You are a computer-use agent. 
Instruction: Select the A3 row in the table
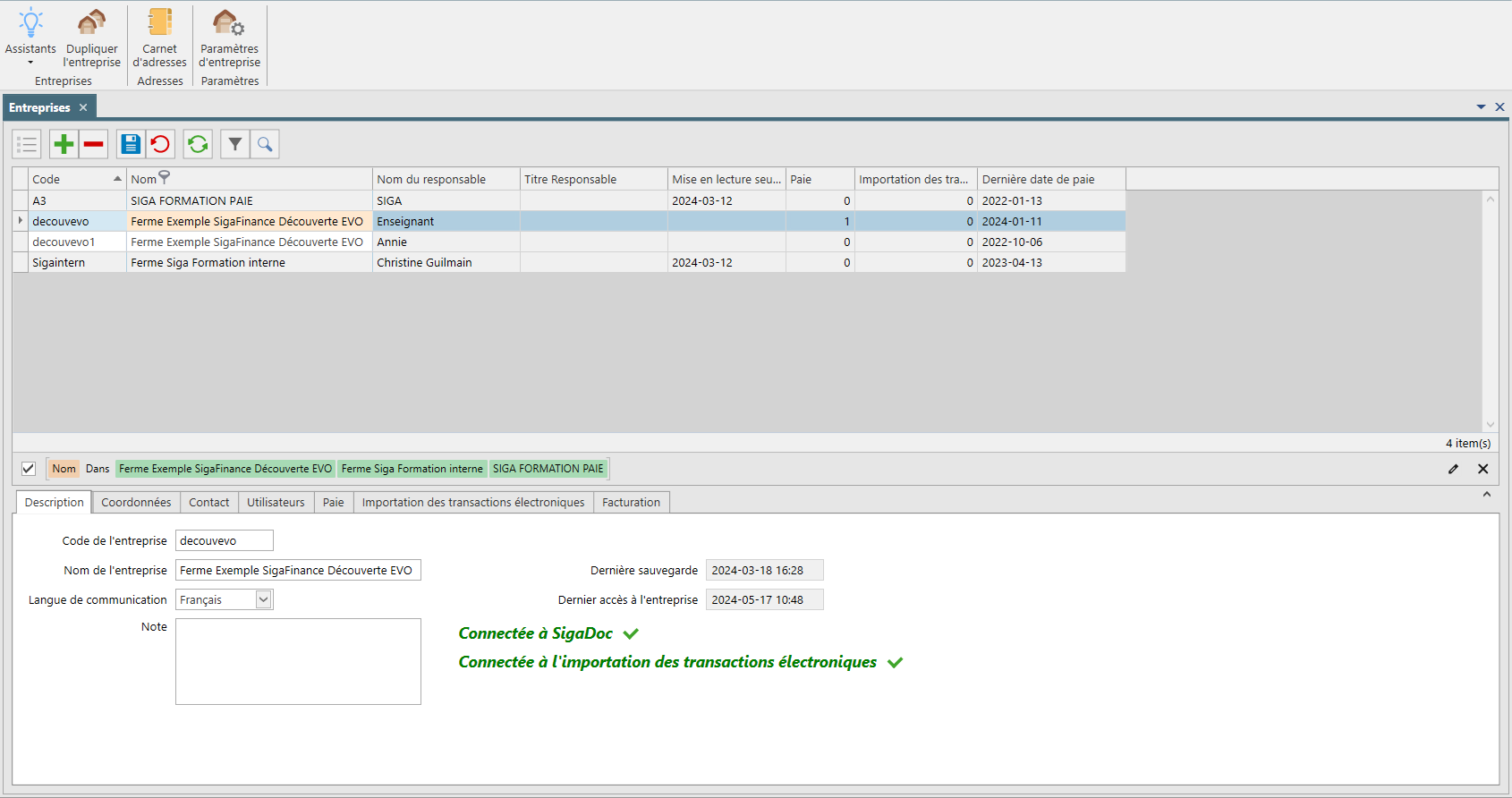pos(569,201)
